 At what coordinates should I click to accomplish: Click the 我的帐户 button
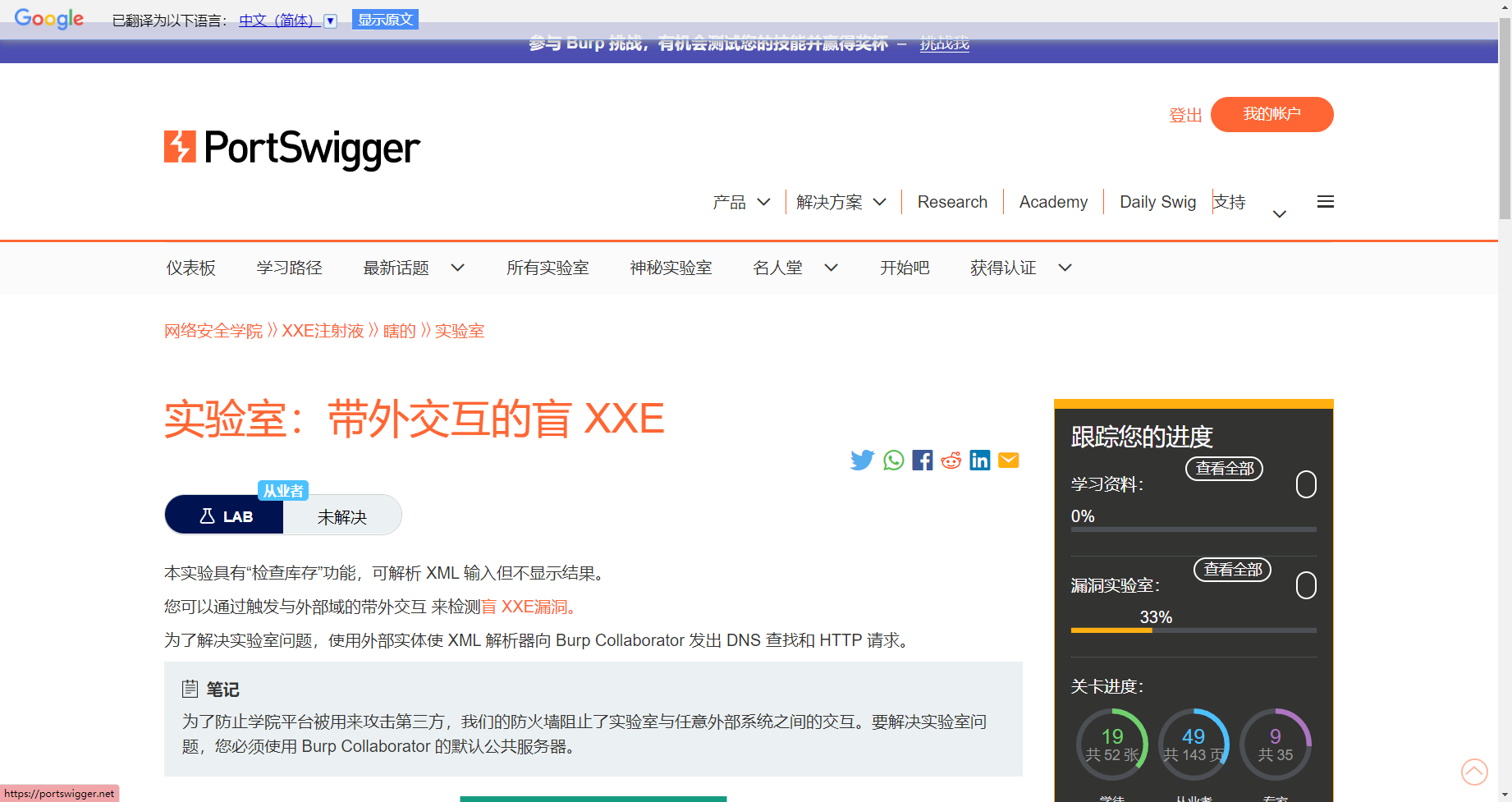[1271, 114]
